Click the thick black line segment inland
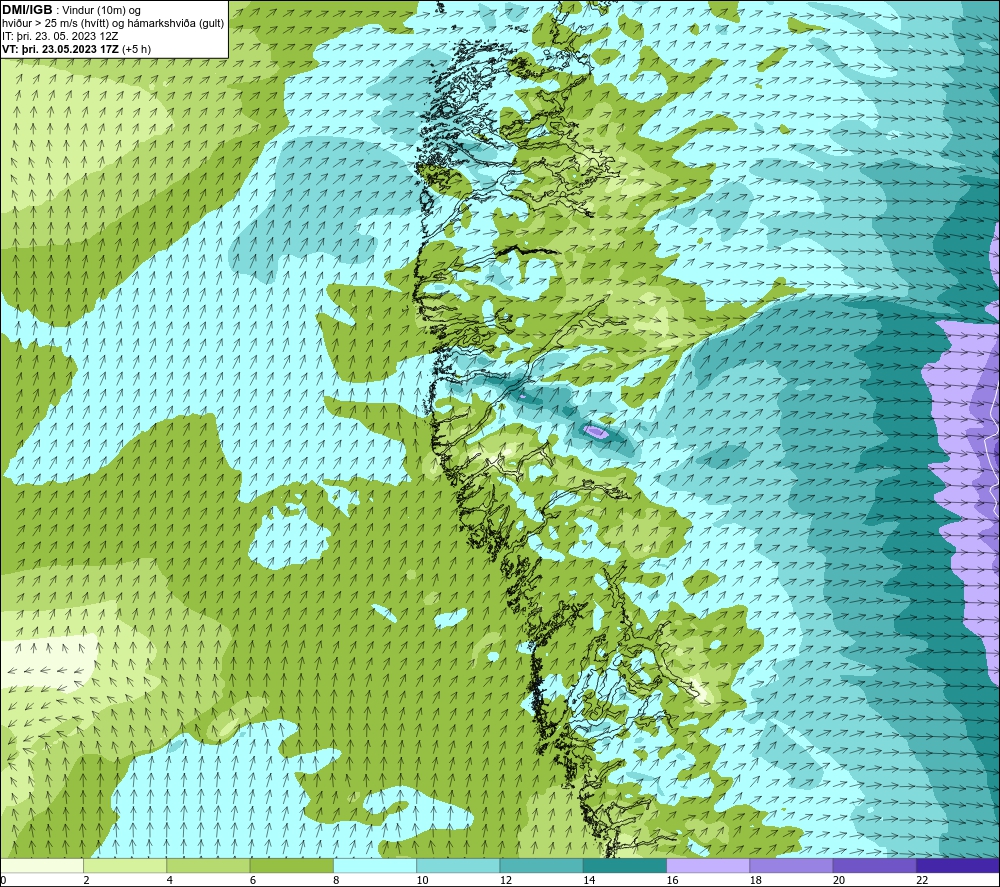Image resolution: width=1000 pixels, height=887 pixels. tap(527, 251)
